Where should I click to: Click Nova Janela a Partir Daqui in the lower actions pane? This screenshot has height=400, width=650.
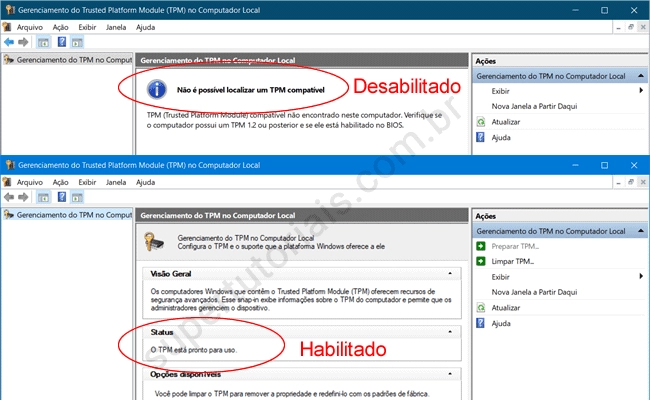coord(534,292)
